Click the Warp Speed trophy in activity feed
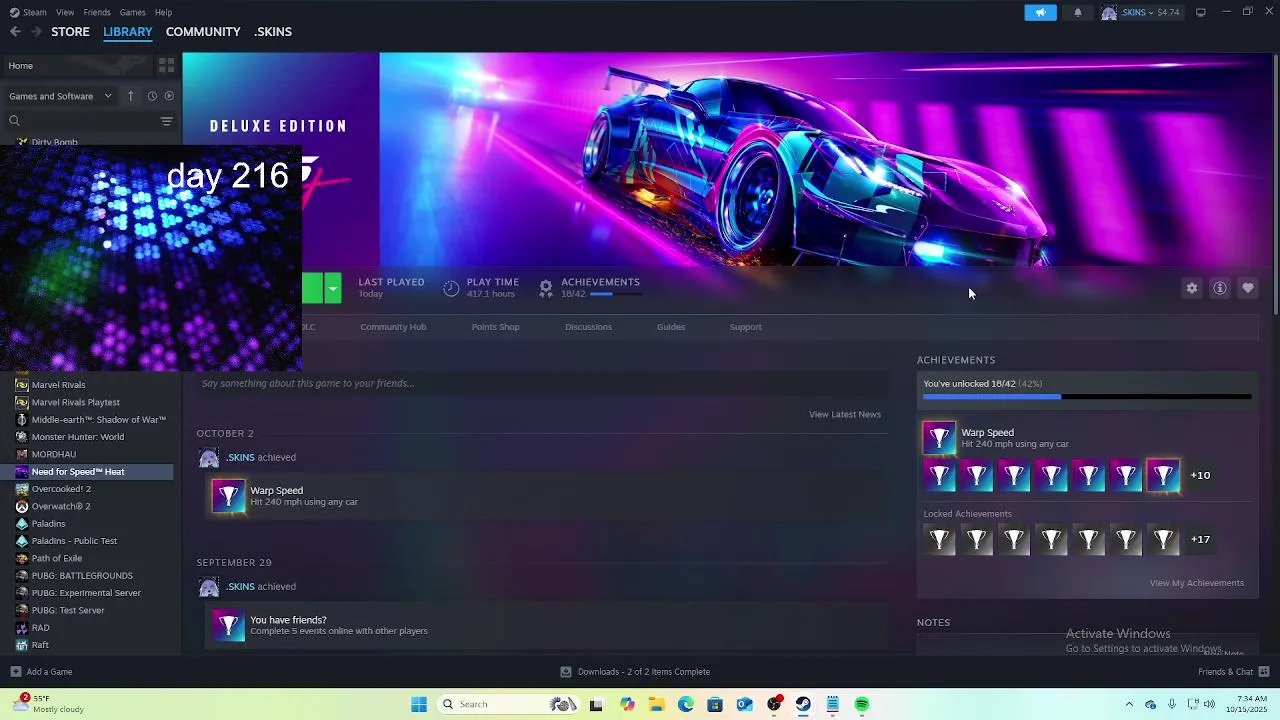The image size is (1280, 720). pos(228,496)
